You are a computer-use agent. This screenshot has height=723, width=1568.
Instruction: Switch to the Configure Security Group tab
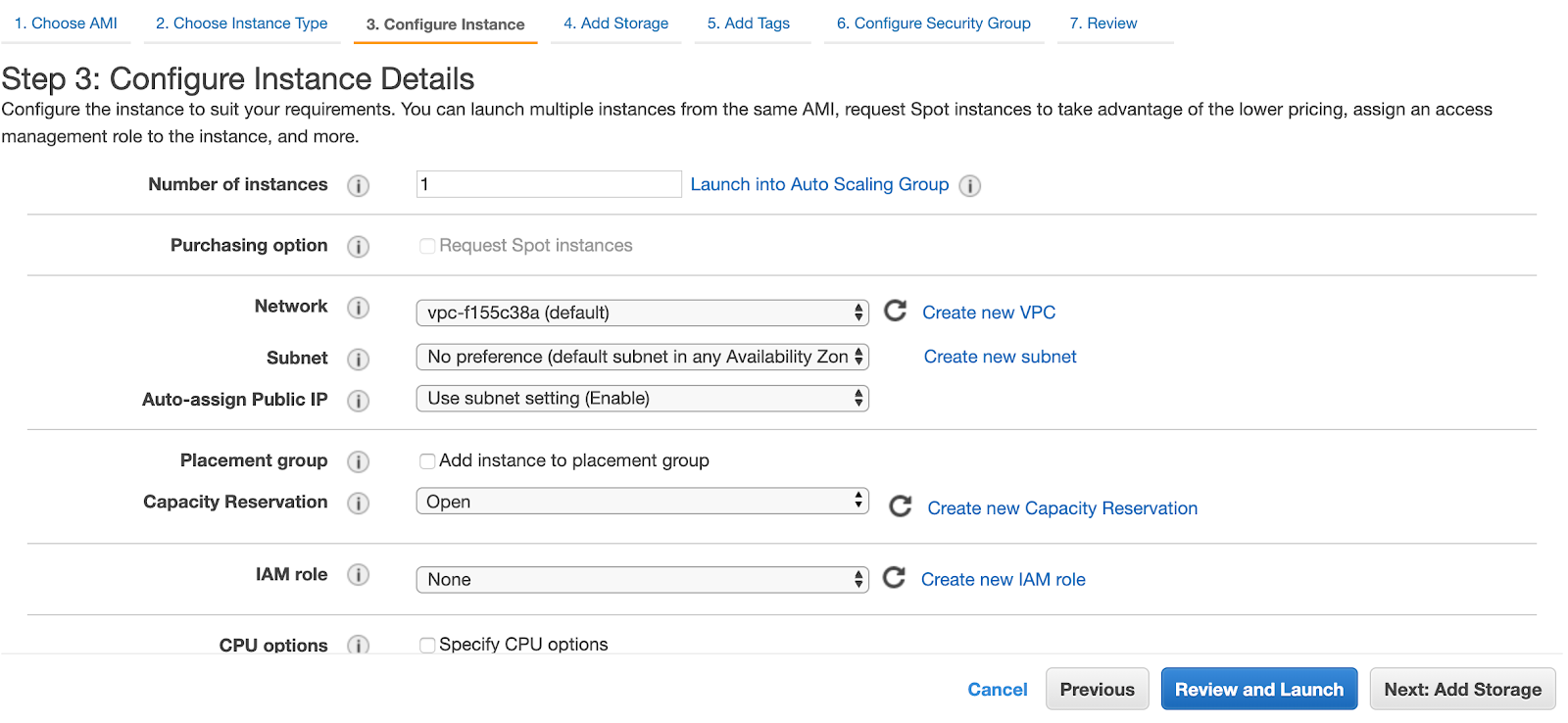coord(933,24)
